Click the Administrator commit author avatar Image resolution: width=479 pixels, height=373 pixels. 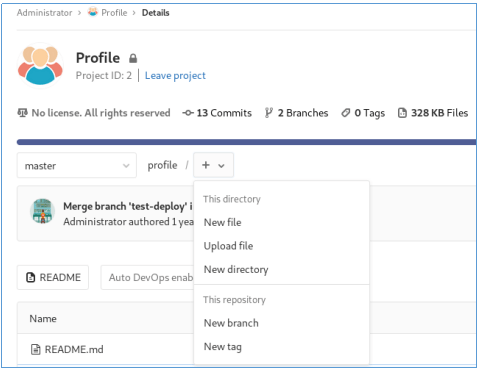(42, 211)
